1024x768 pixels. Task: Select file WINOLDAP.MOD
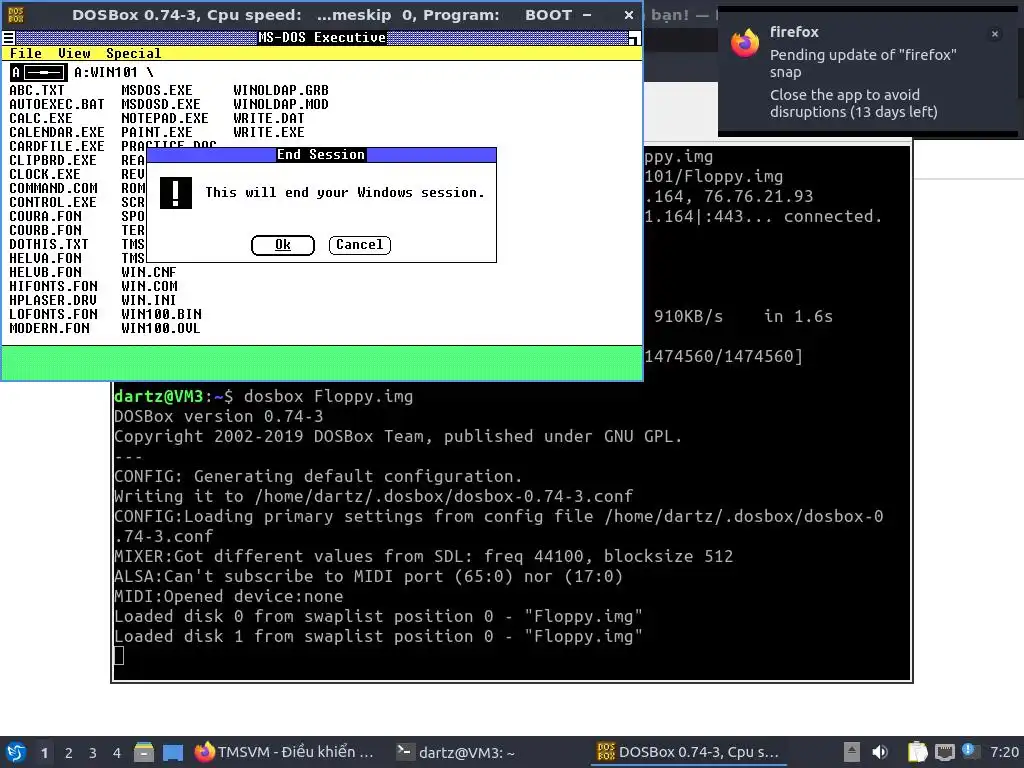coord(281,104)
